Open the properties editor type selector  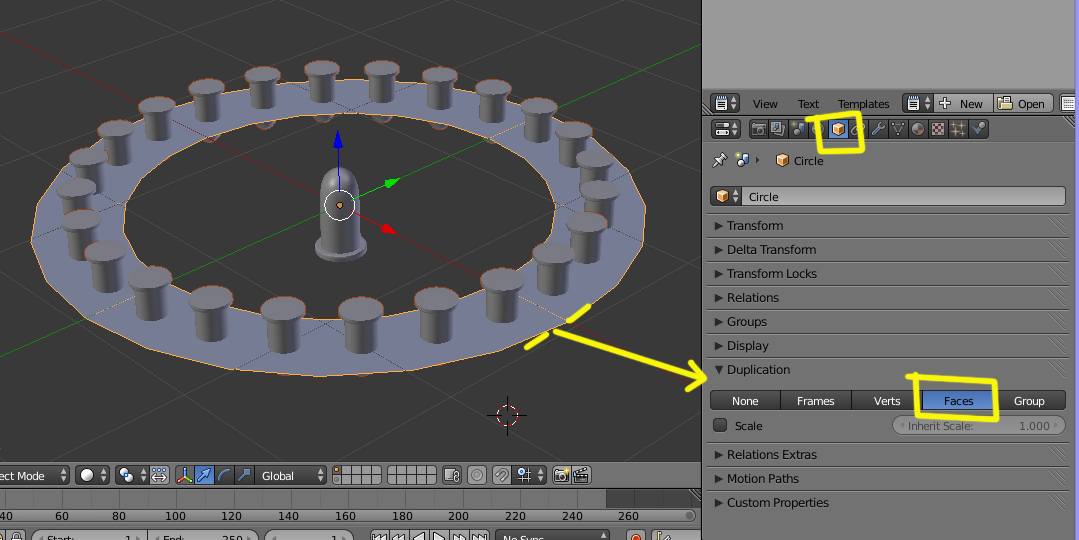725,129
